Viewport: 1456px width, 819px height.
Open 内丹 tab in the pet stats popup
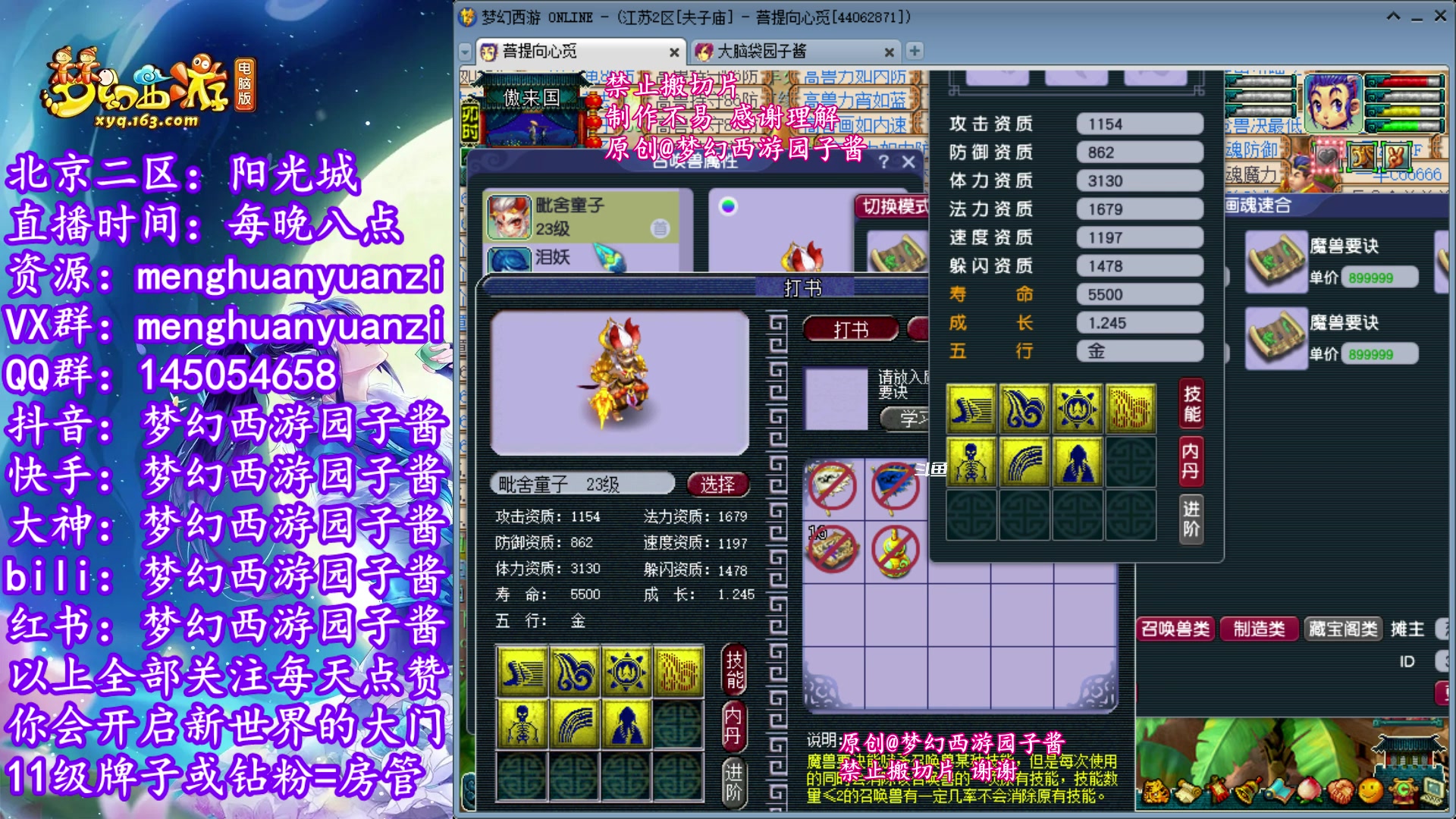(x=1191, y=461)
